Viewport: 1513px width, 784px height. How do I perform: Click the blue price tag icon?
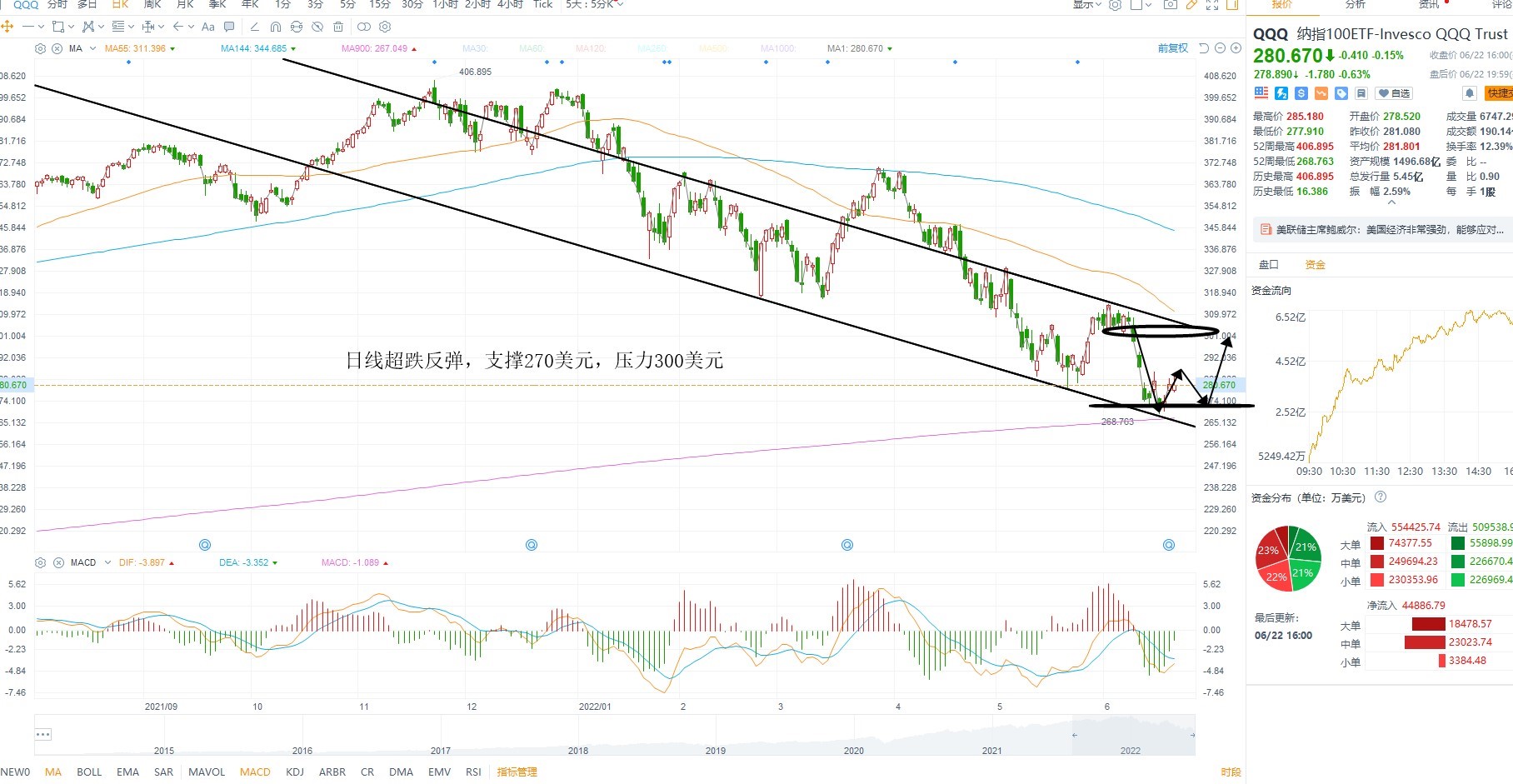[x=1341, y=93]
